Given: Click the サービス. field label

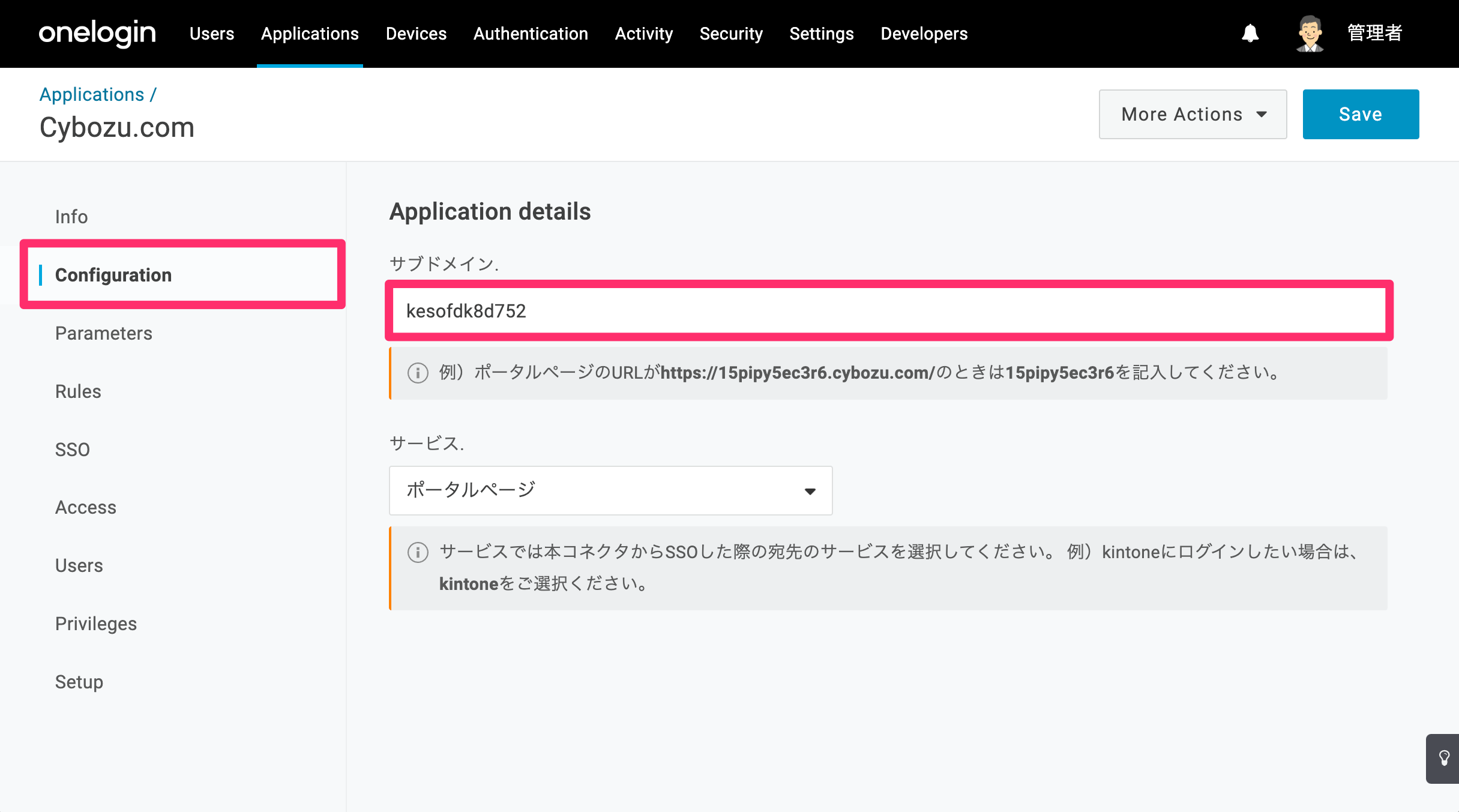Looking at the screenshot, I should [427, 444].
